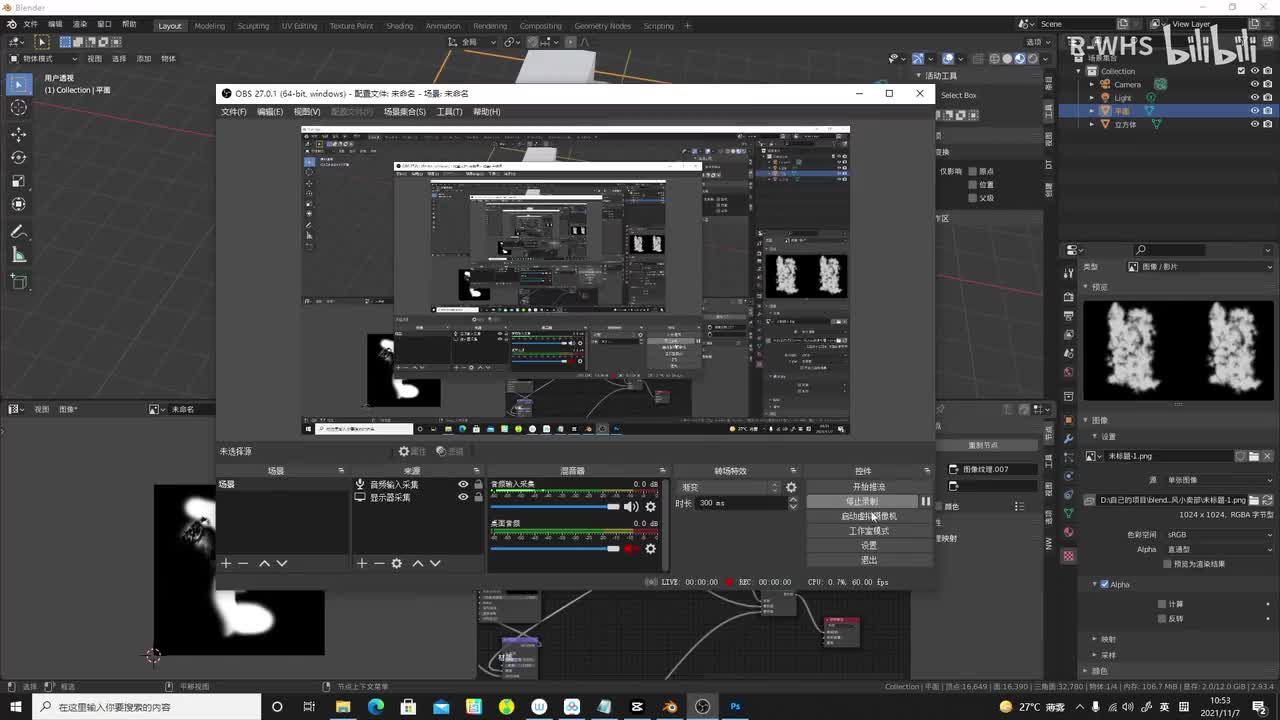The width and height of the screenshot is (1280, 720).
Task: Click the 设置 button in OBS controls
Action: tap(868, 545)
